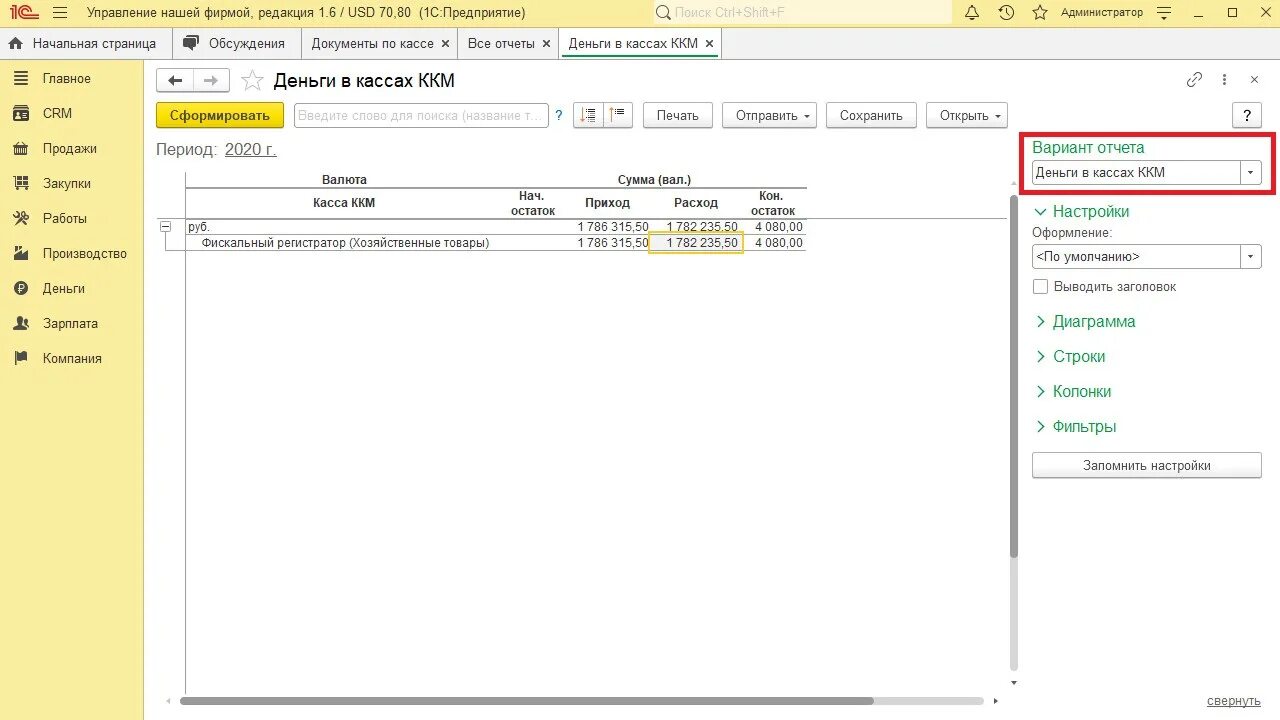Click the свернуть link
The width and height of the screenshot is (1280, 720).
point(1234,701)
